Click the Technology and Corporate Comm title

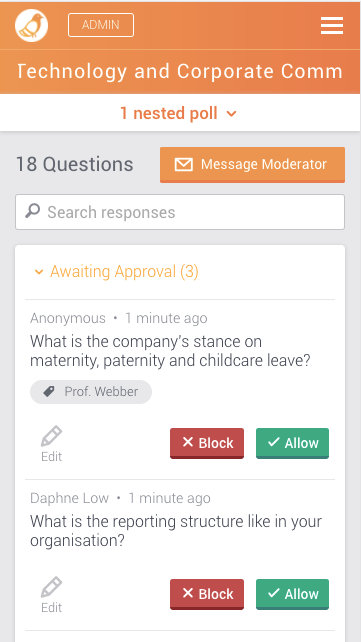(x=180, y=71)
